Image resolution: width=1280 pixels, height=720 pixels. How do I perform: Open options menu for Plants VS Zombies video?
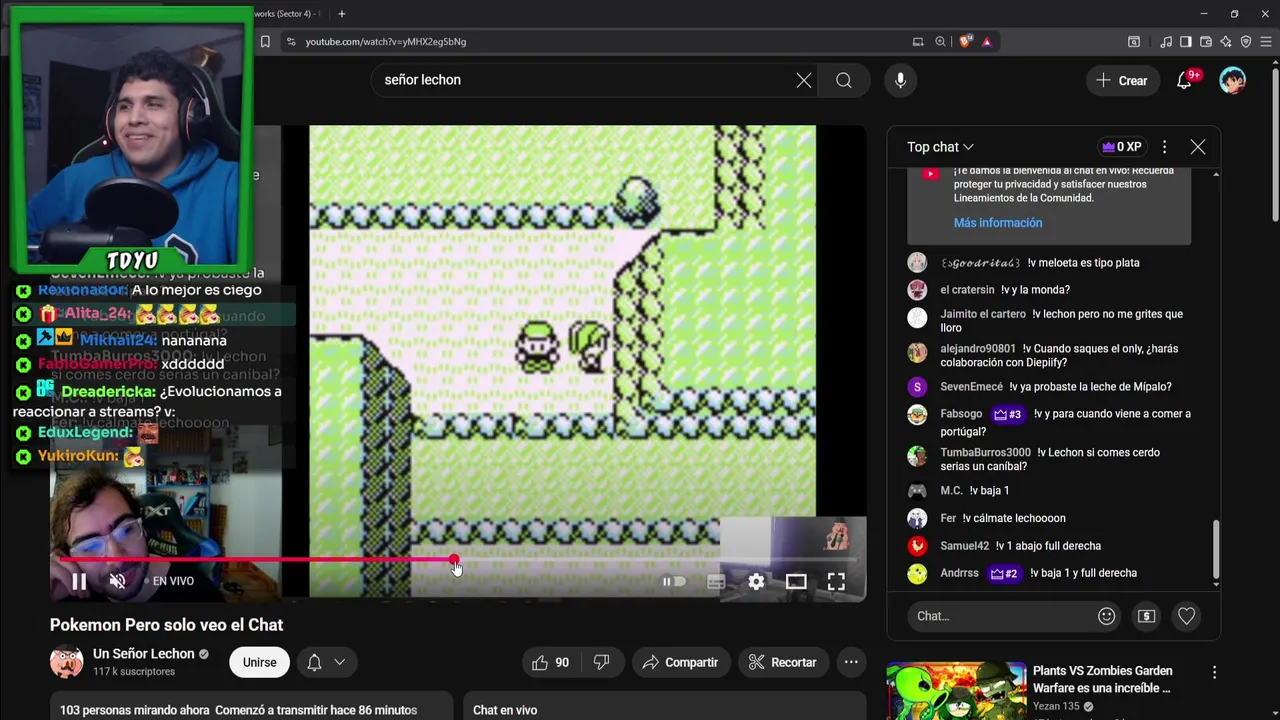tap(1214, 673)
